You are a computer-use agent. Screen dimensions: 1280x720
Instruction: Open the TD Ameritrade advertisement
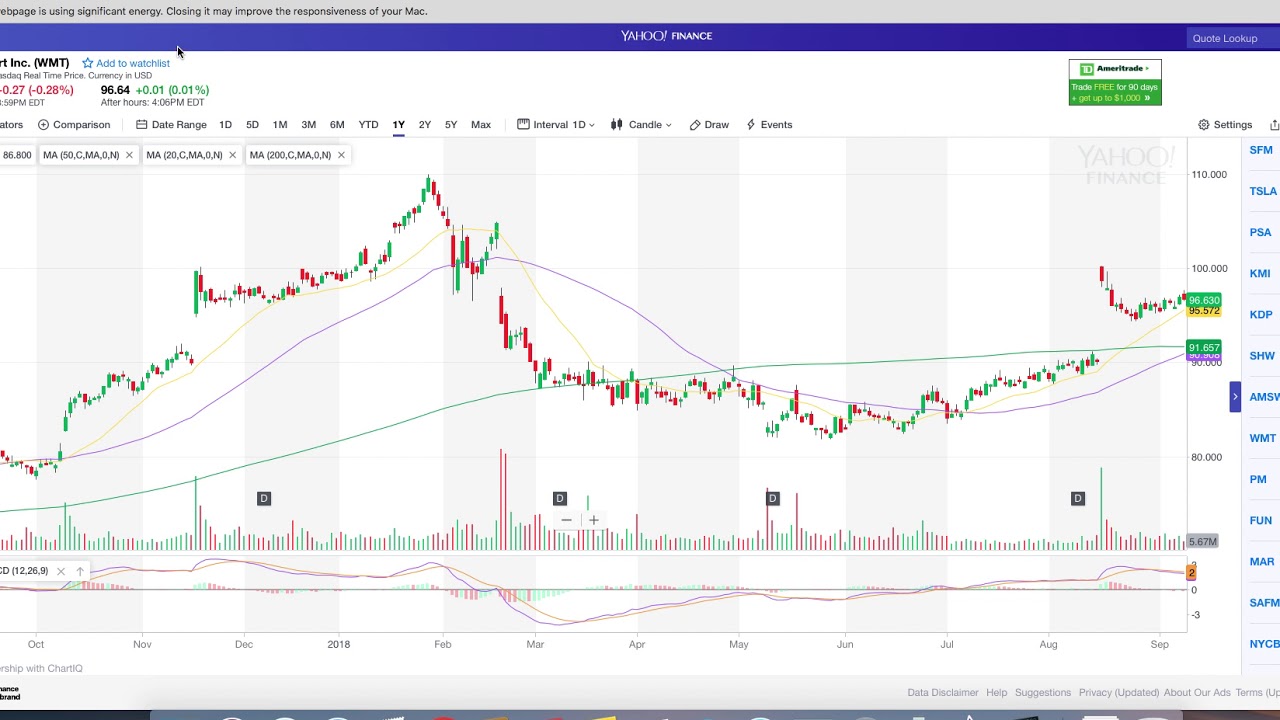pos(1115,82)
